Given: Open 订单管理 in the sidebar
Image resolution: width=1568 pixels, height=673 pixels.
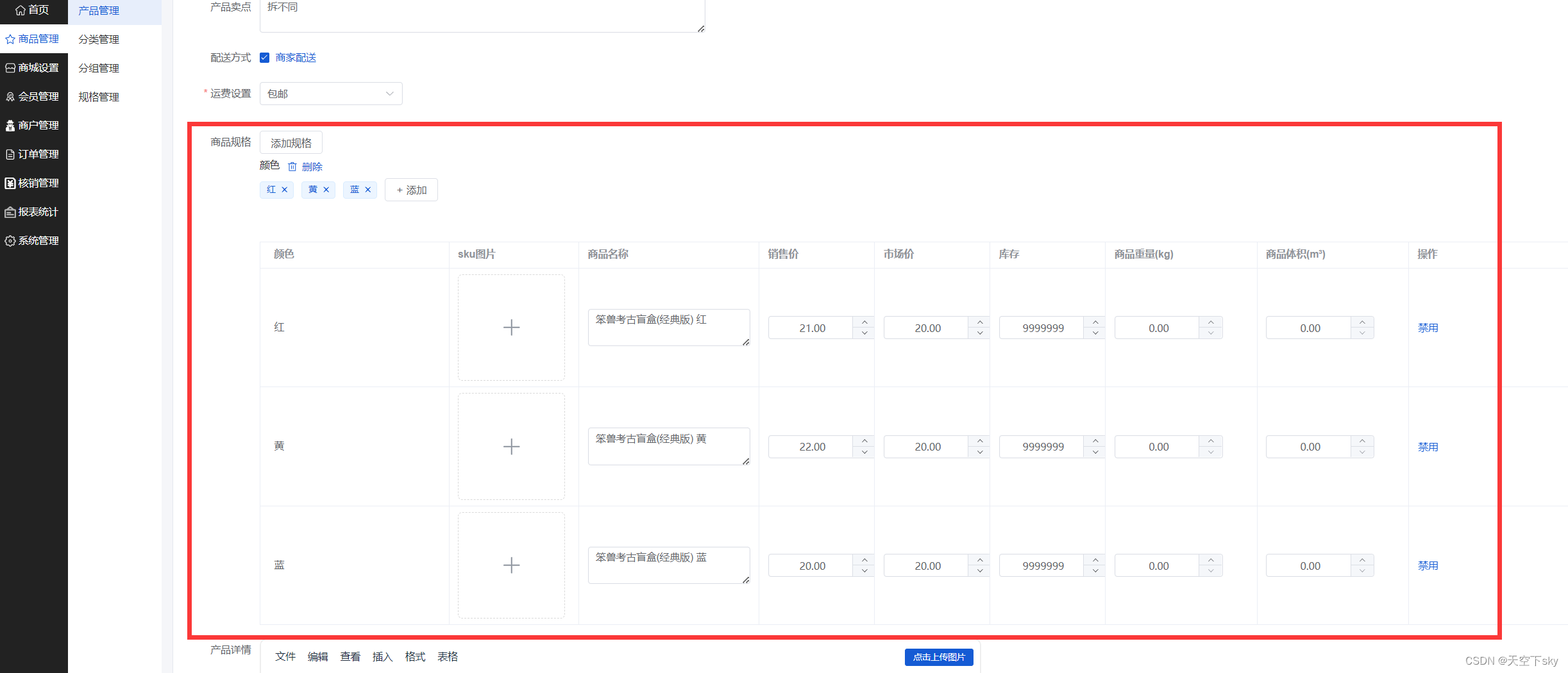Looking at the screenshot, I should click(33, 154).
